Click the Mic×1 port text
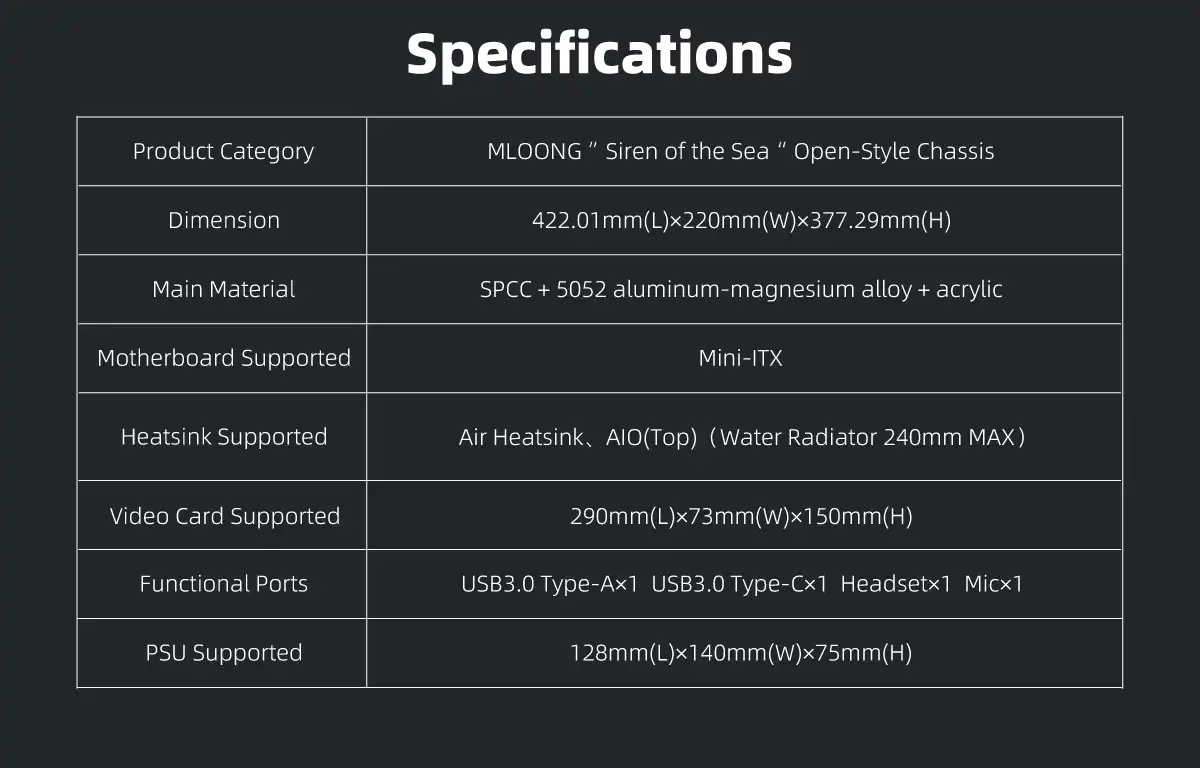1200x768 pixels. [x=993, y=584]
